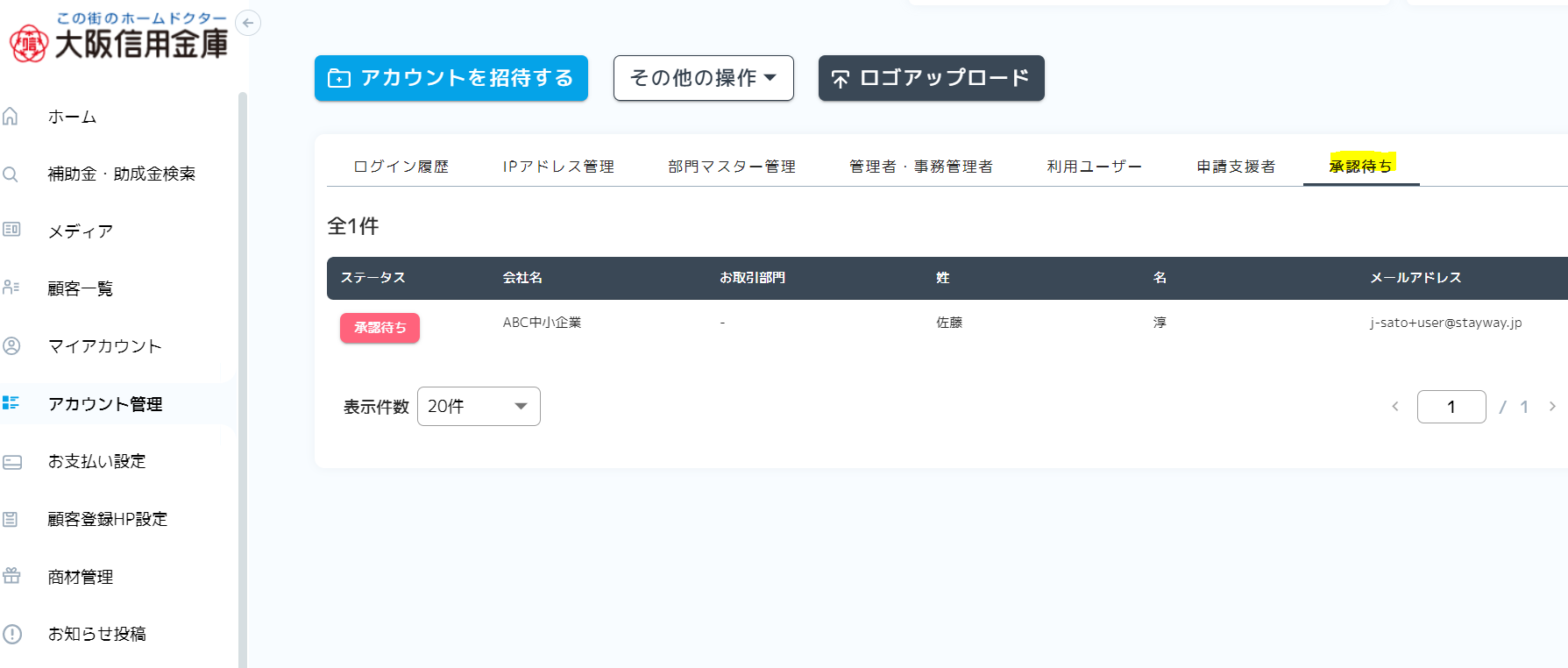Open 商材管理 menu item
Screen dimensions: 1568x668
(x=80, y=577)
